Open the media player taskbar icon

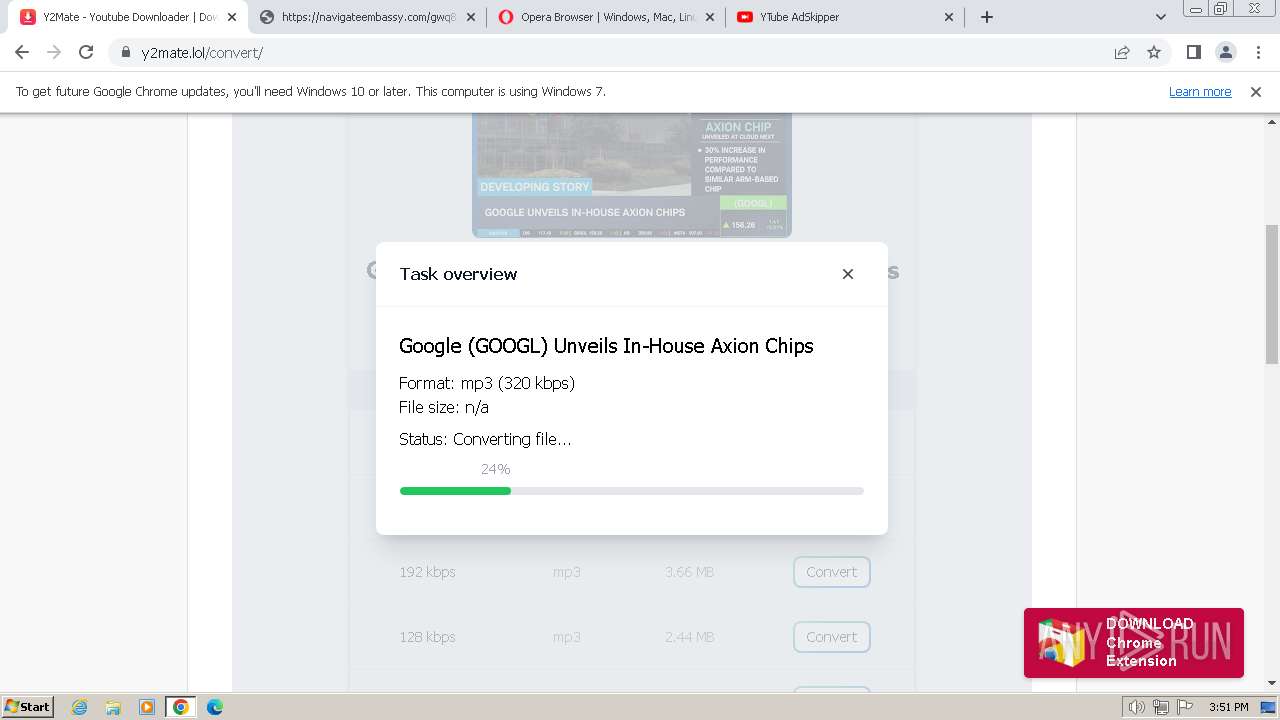pyautogui.click(x=147, y=707)
